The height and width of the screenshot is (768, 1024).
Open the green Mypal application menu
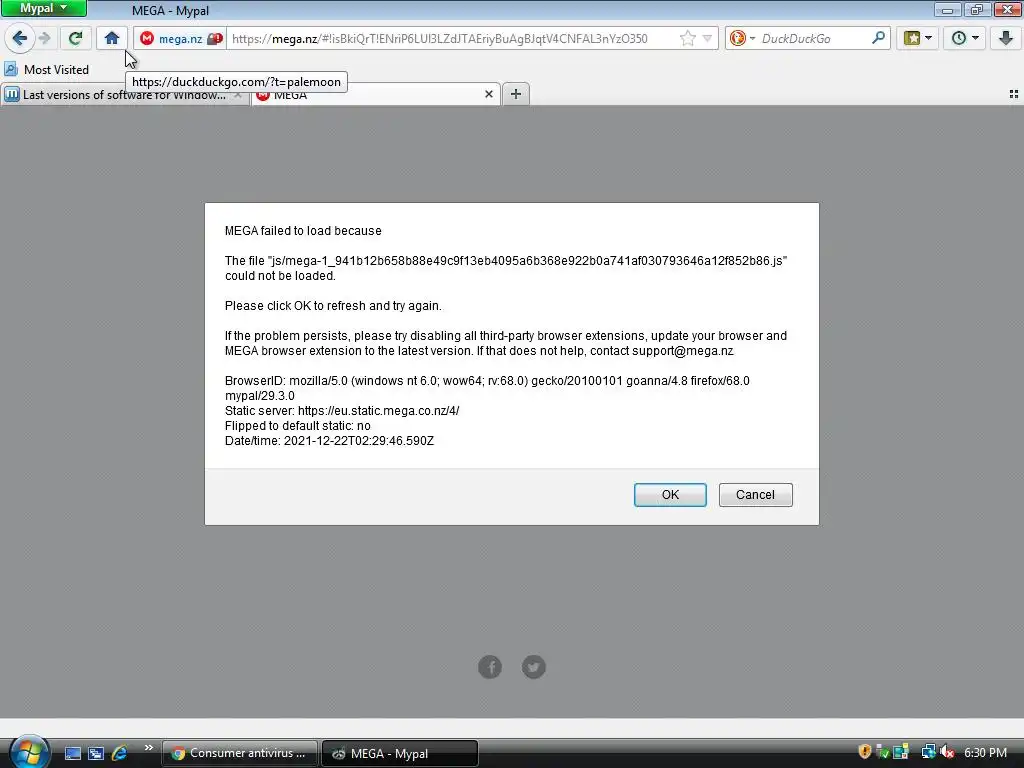[x=43, y=8]
